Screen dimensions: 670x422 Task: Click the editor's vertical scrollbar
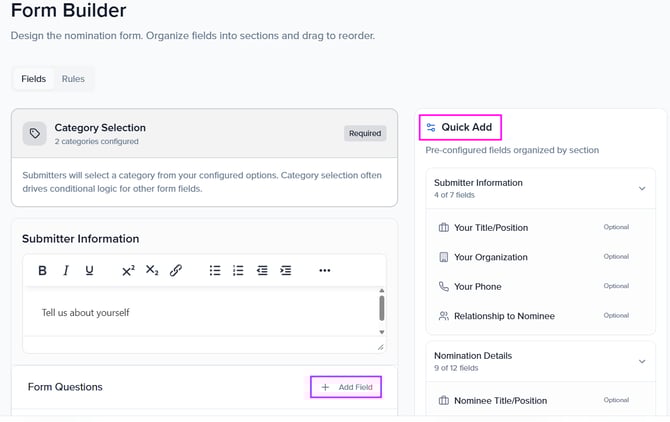coord(381,308)
